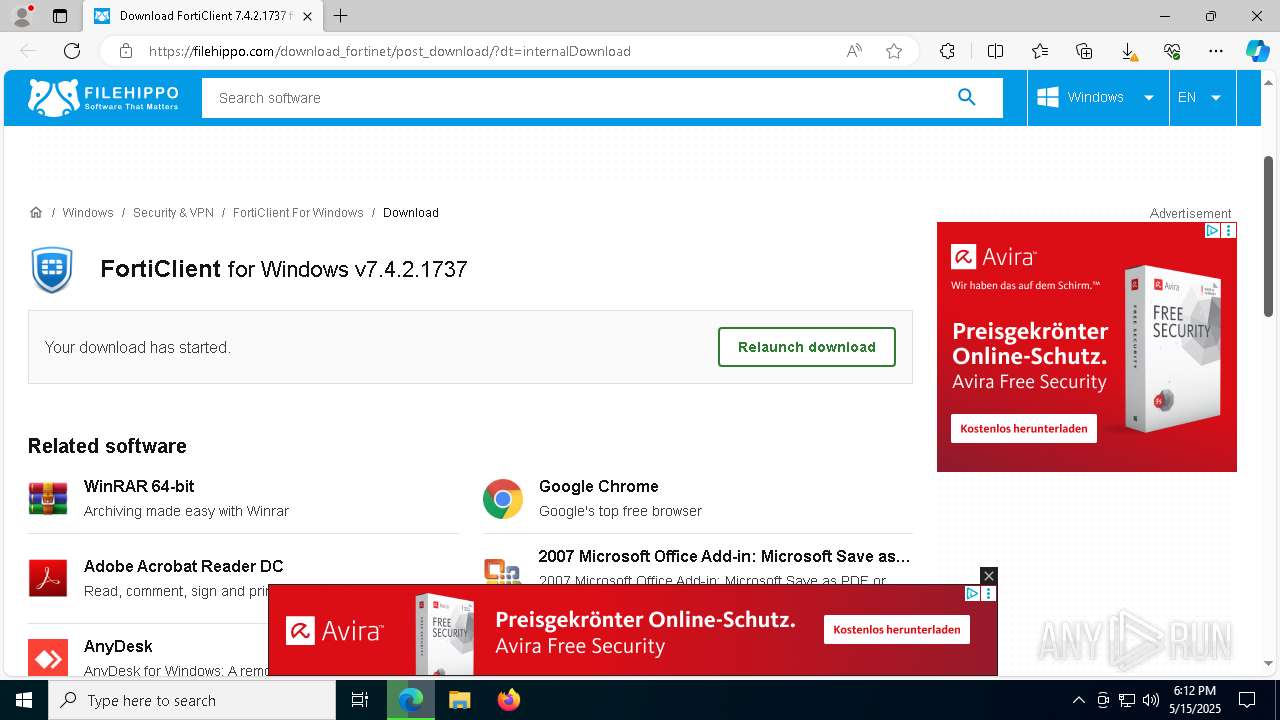Click the FileHippo logo
Viewport: 1280px width, 720px height.
click(103, 97)
